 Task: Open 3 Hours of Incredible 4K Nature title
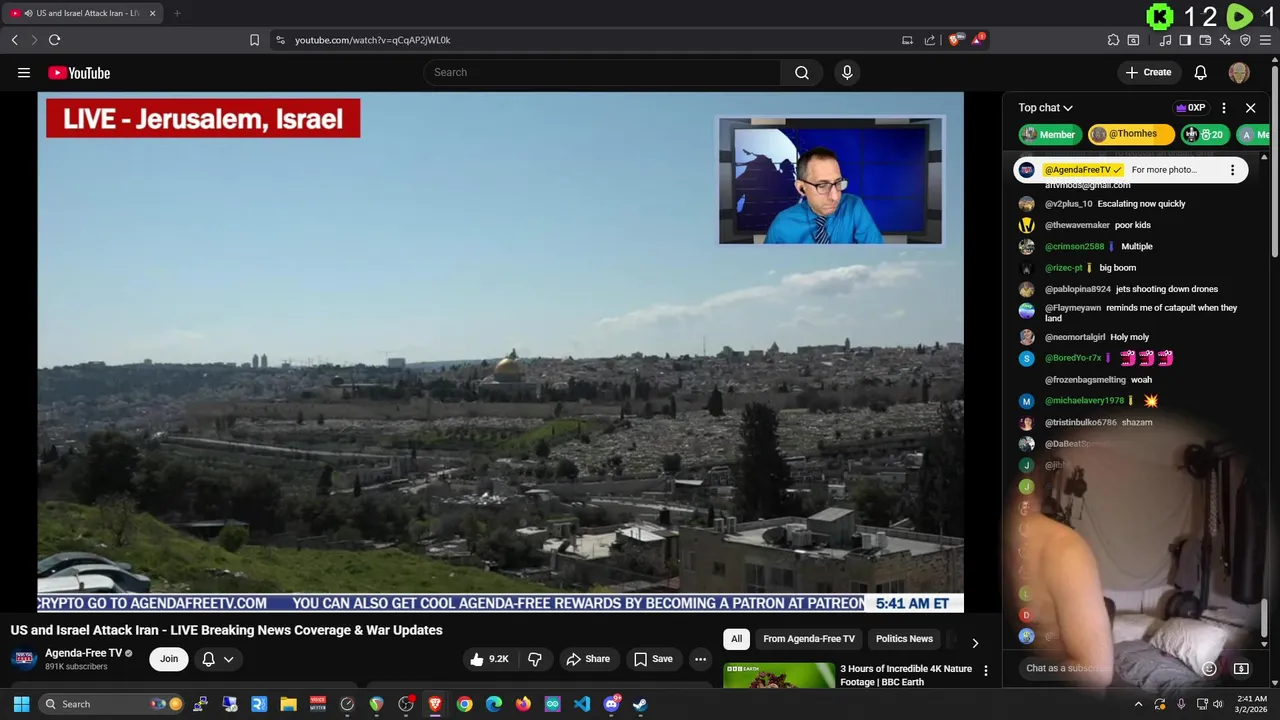click(906, 675)
